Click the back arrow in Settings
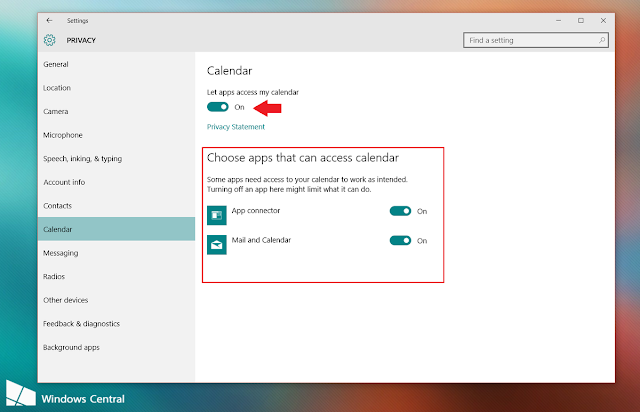 click(49, 20)
